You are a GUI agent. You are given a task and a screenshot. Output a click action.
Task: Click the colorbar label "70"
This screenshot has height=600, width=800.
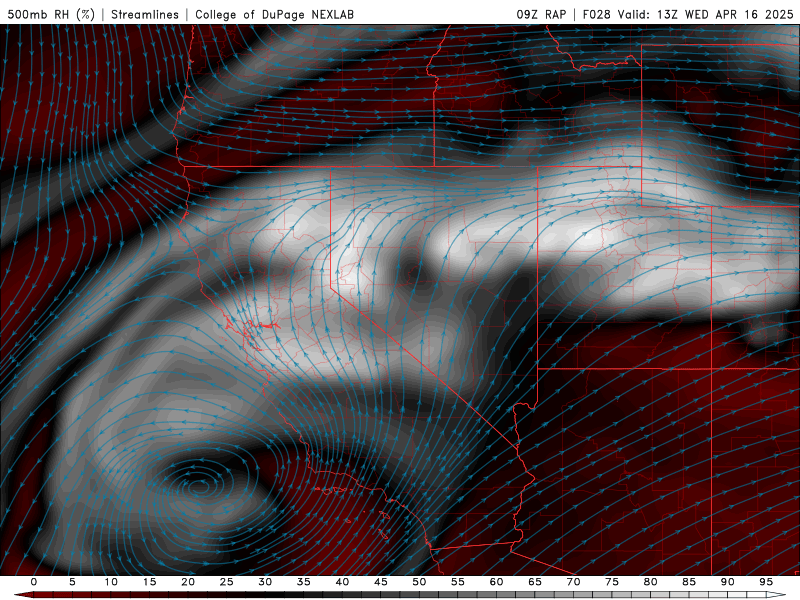point(573,582)
